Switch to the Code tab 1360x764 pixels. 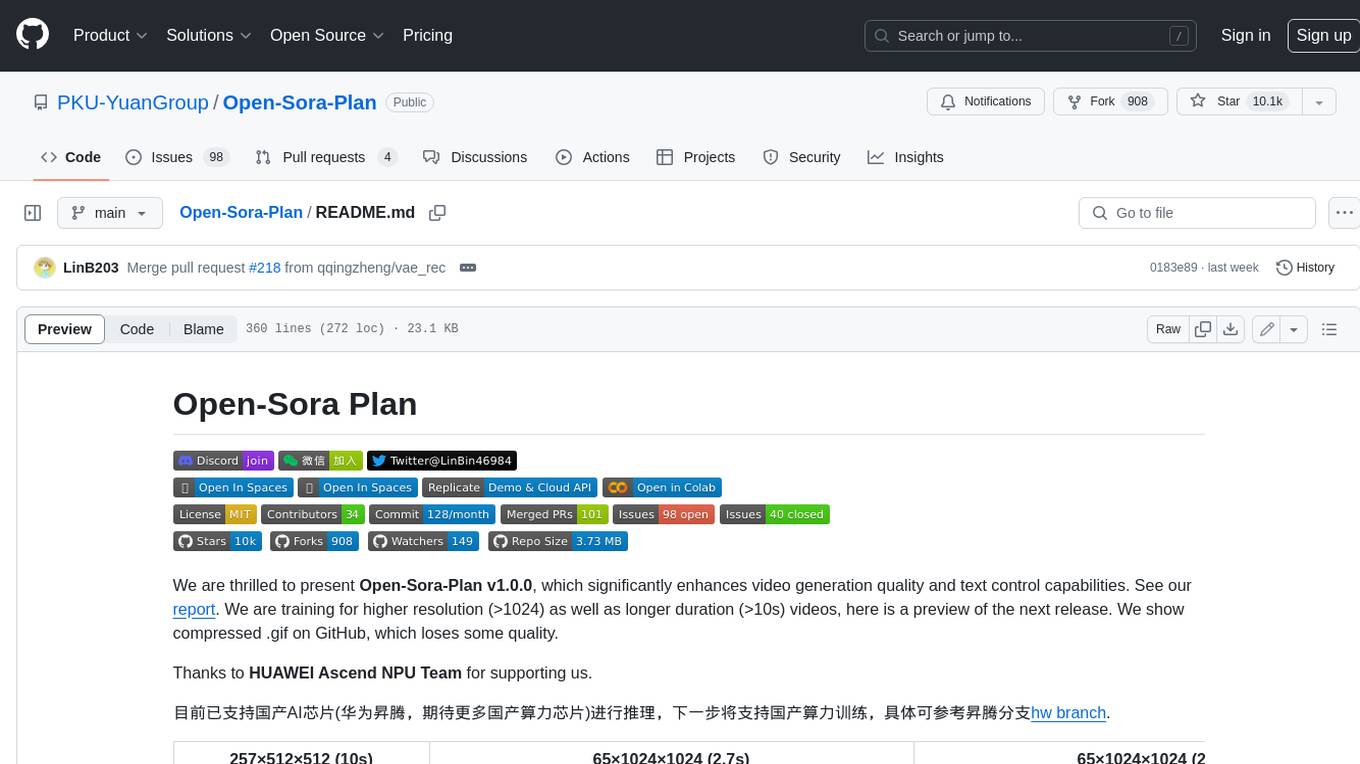[x=71, y=157]
